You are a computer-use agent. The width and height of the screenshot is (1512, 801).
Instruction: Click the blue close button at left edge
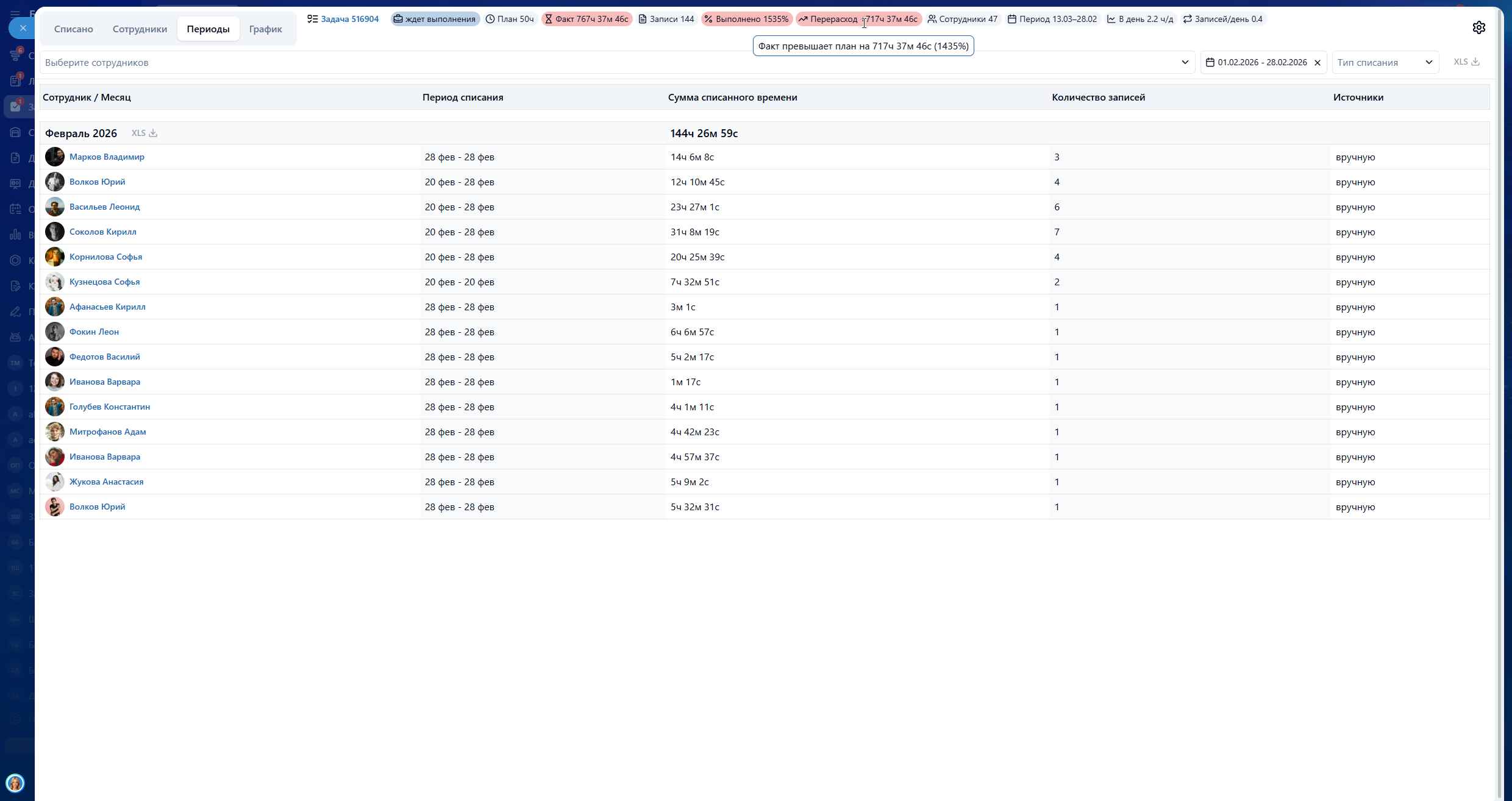pos(23,28)
